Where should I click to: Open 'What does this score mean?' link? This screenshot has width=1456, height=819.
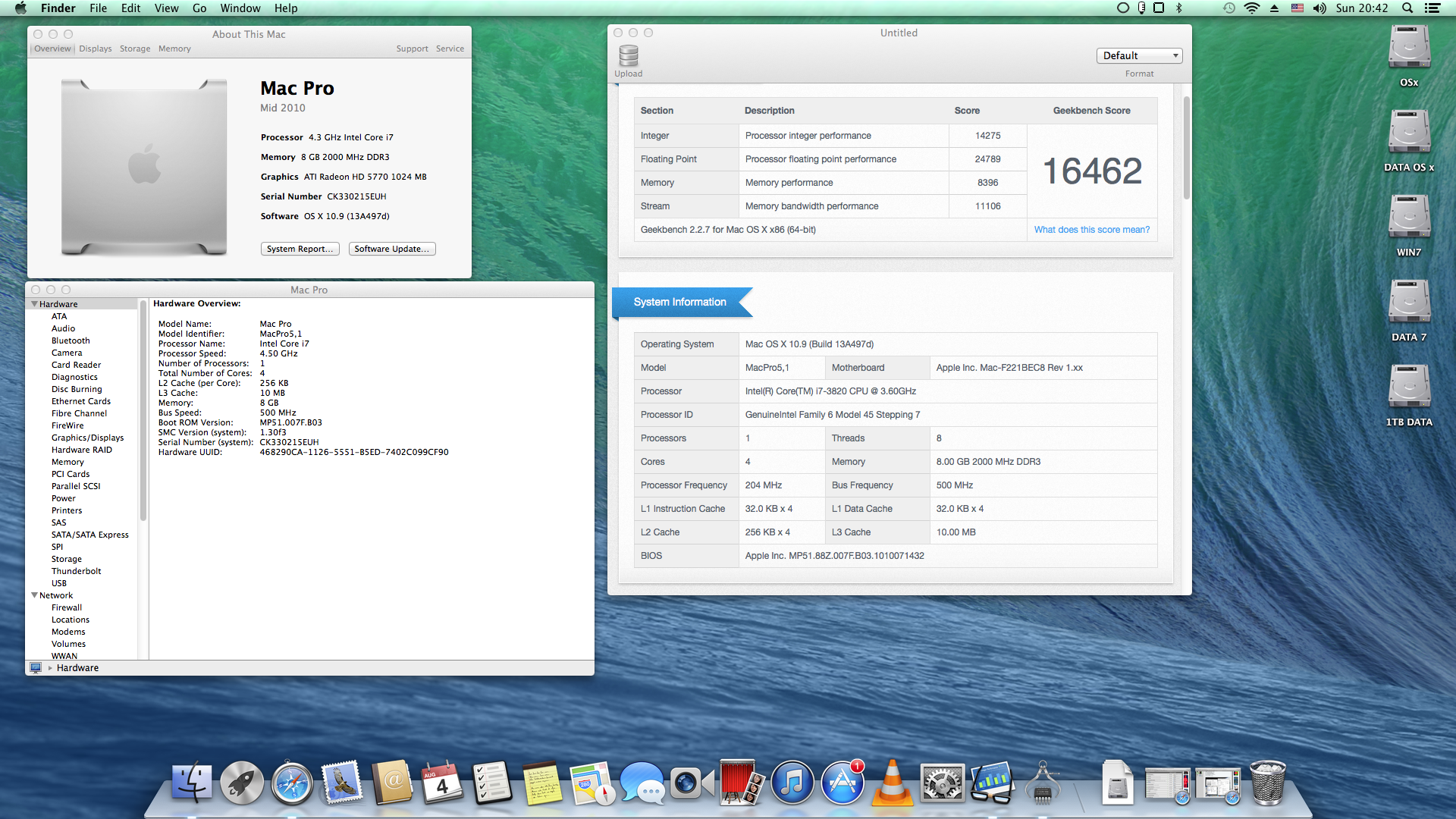tap(1091, 230)
